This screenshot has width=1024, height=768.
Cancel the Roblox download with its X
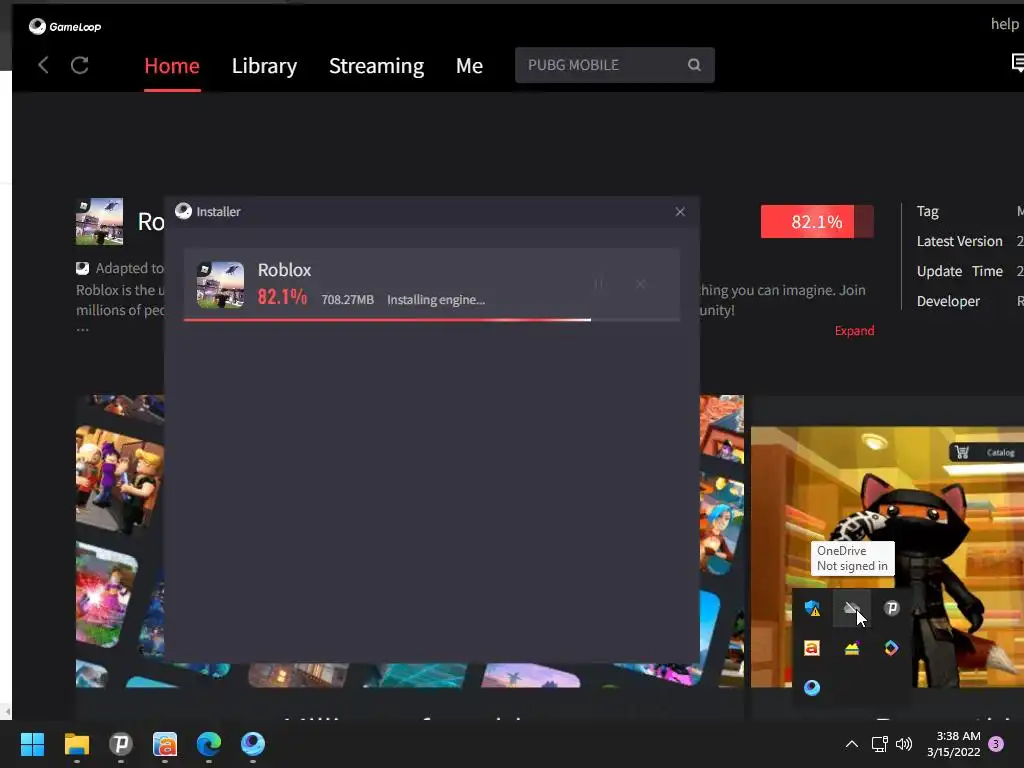[641, 284]
